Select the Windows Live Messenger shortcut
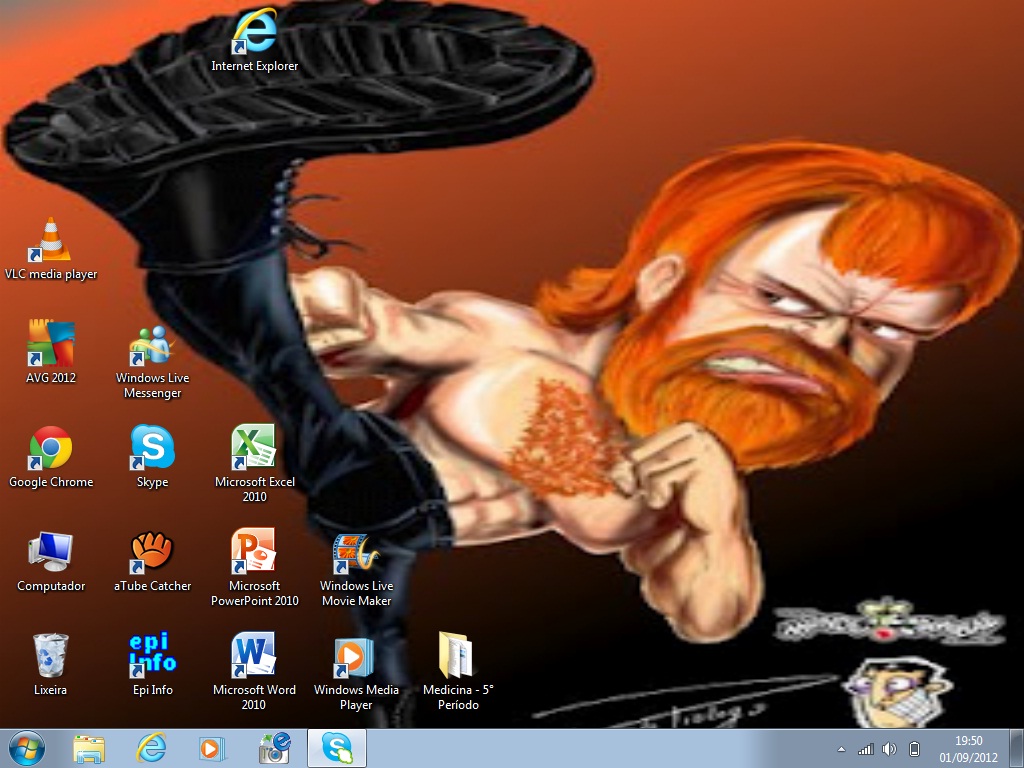The width and height of the screenshot is (1024, 768). tap(152, 360)
